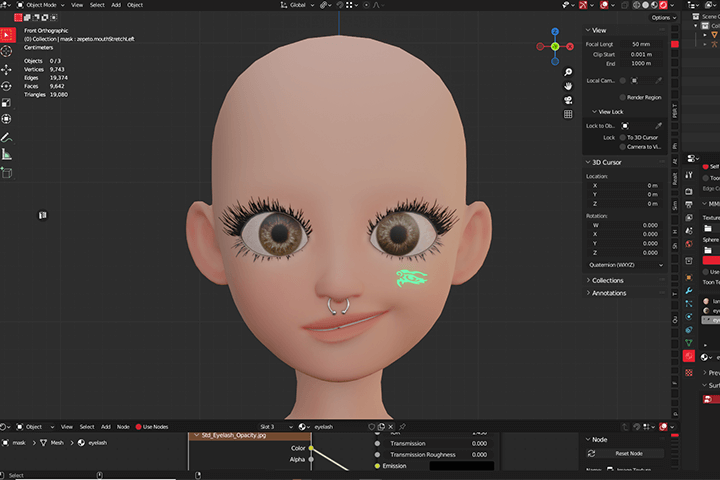Click the Emission color swatch

(x=461, y=466)
